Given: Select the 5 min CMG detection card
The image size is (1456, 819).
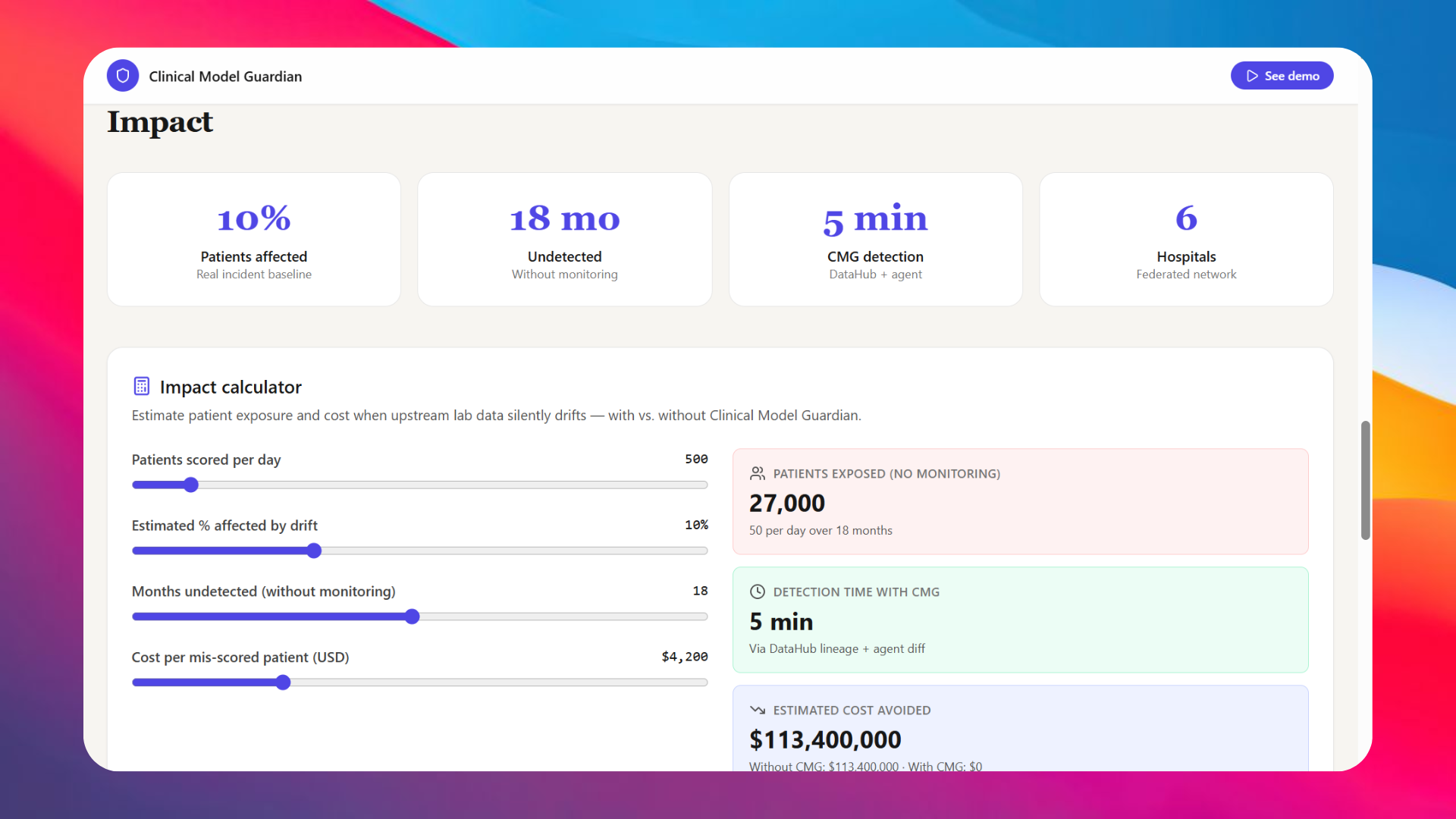Looking at the screenshot, I should 876,240.
